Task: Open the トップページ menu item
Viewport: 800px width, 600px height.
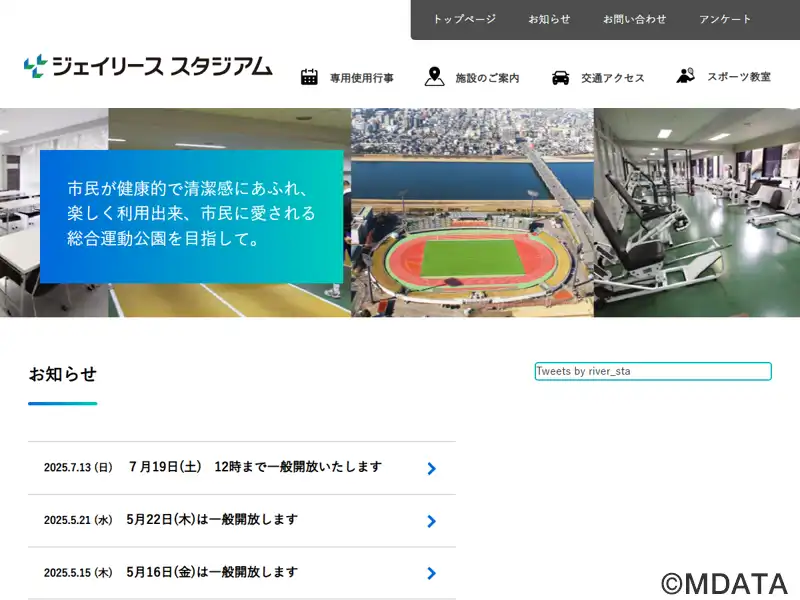Action: (x=464, y=19)
